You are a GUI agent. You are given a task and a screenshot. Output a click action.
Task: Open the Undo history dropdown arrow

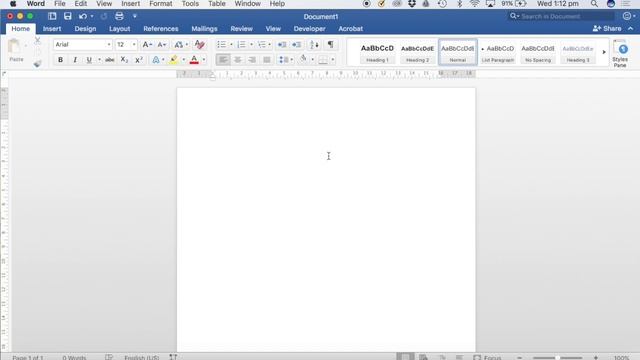[92, 16]
